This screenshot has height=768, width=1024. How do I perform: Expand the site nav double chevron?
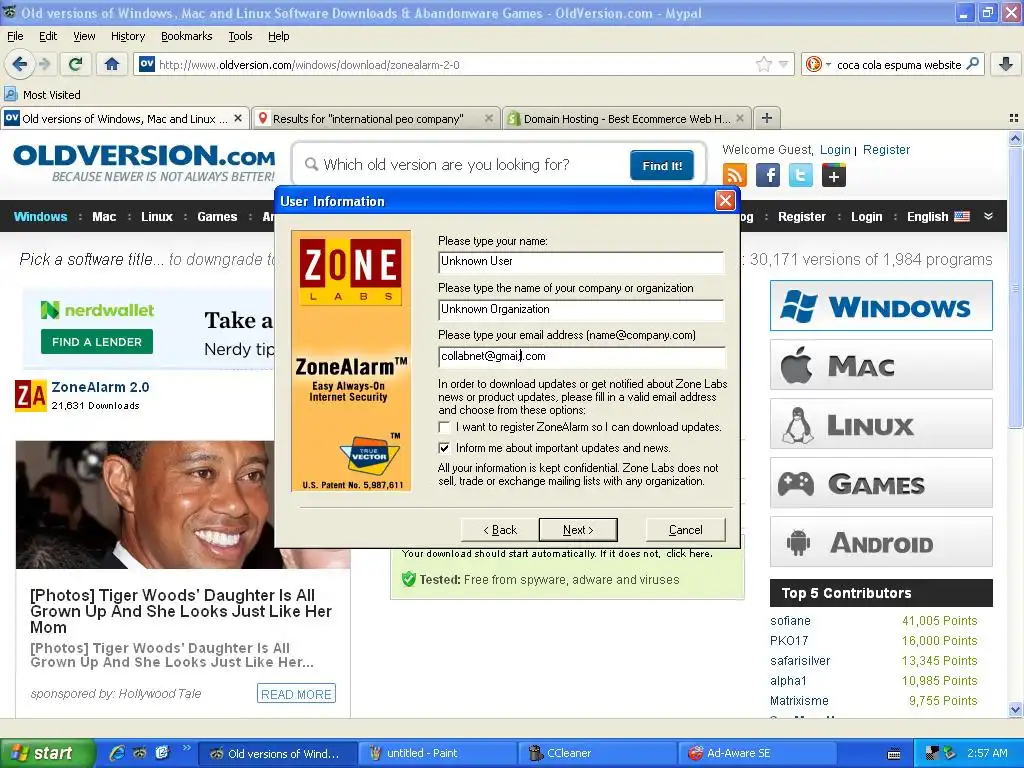pyautogui.click(x=988, y=216)
